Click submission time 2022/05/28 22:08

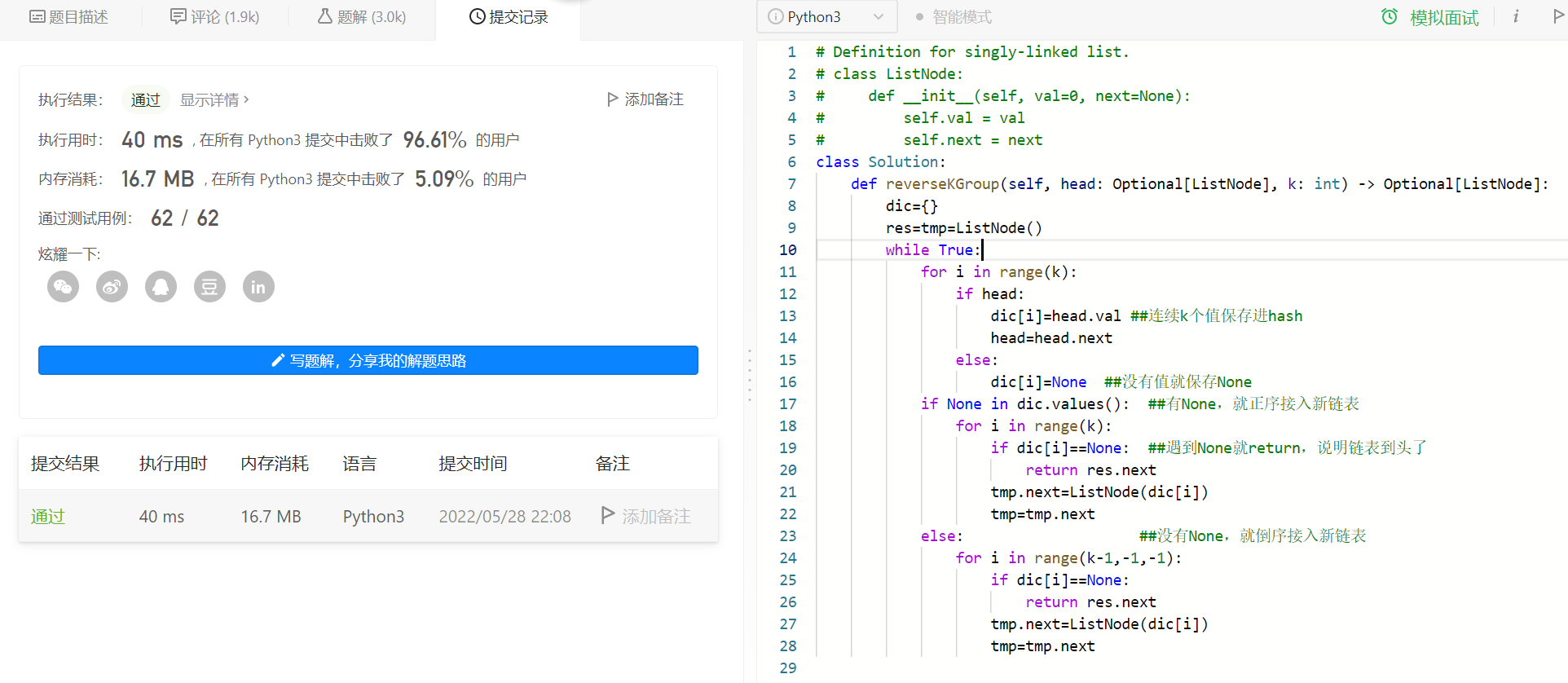coord(505,517)
